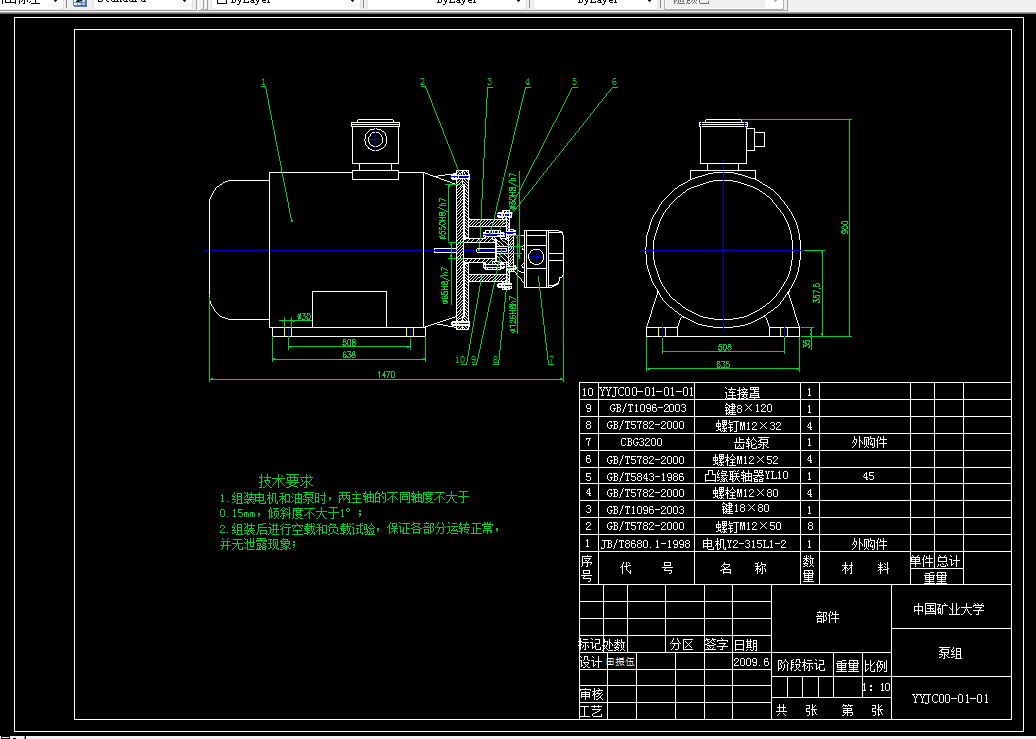Select balloon number 5 leader label
Image resolution: width=1036 pixels, height=739 pixels.
(575, 83)
